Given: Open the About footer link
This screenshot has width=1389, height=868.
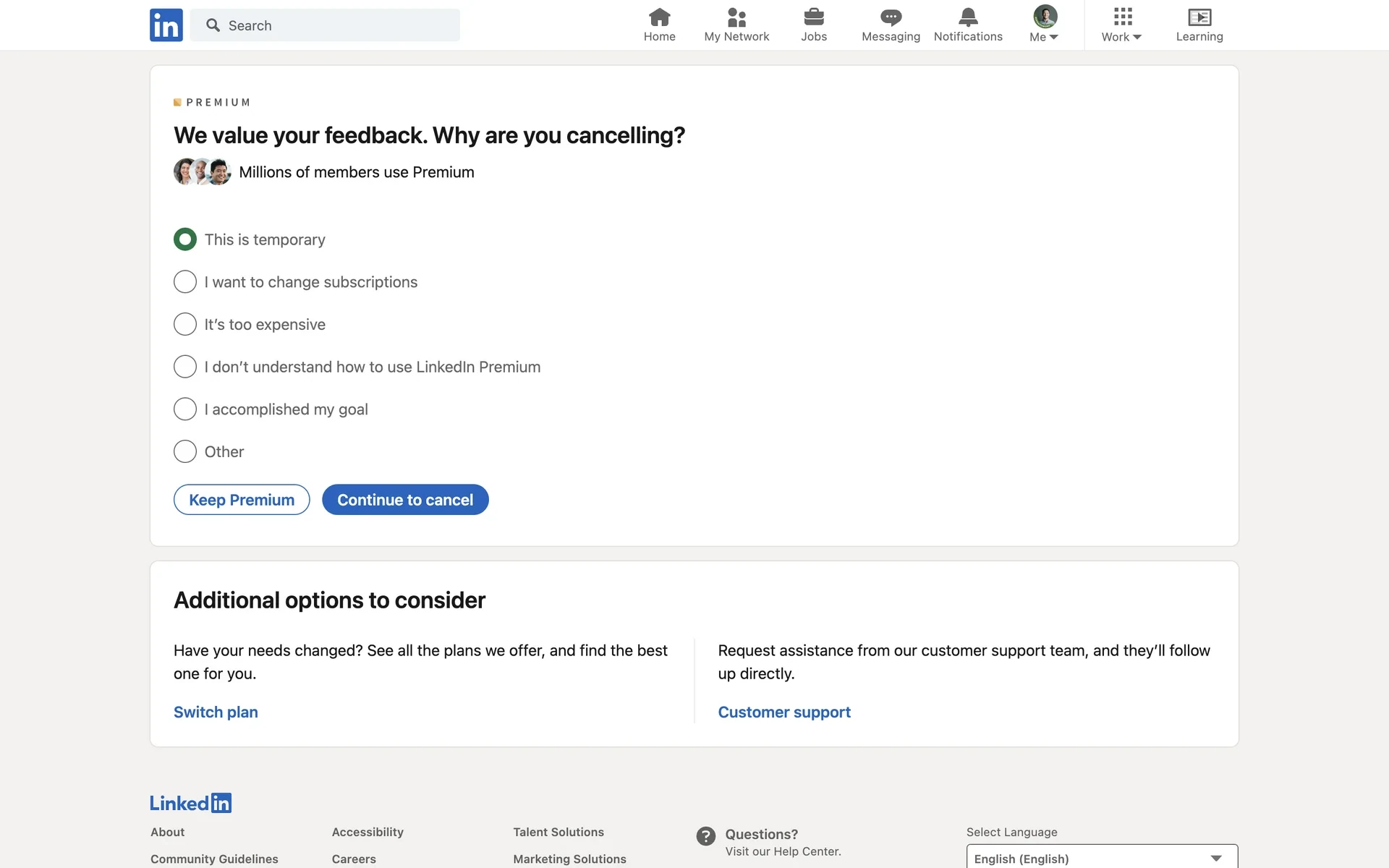Looking at the screenshot, I should click(x=167, y=832).
